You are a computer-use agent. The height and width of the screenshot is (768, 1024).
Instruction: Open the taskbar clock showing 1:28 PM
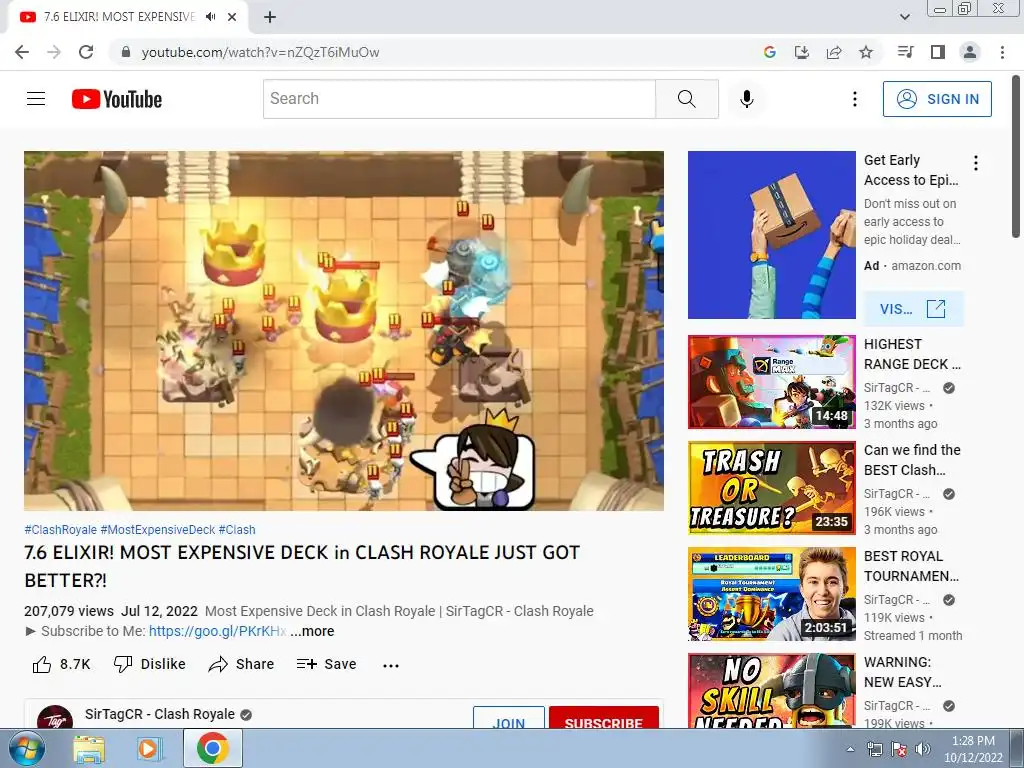[973, 749]
